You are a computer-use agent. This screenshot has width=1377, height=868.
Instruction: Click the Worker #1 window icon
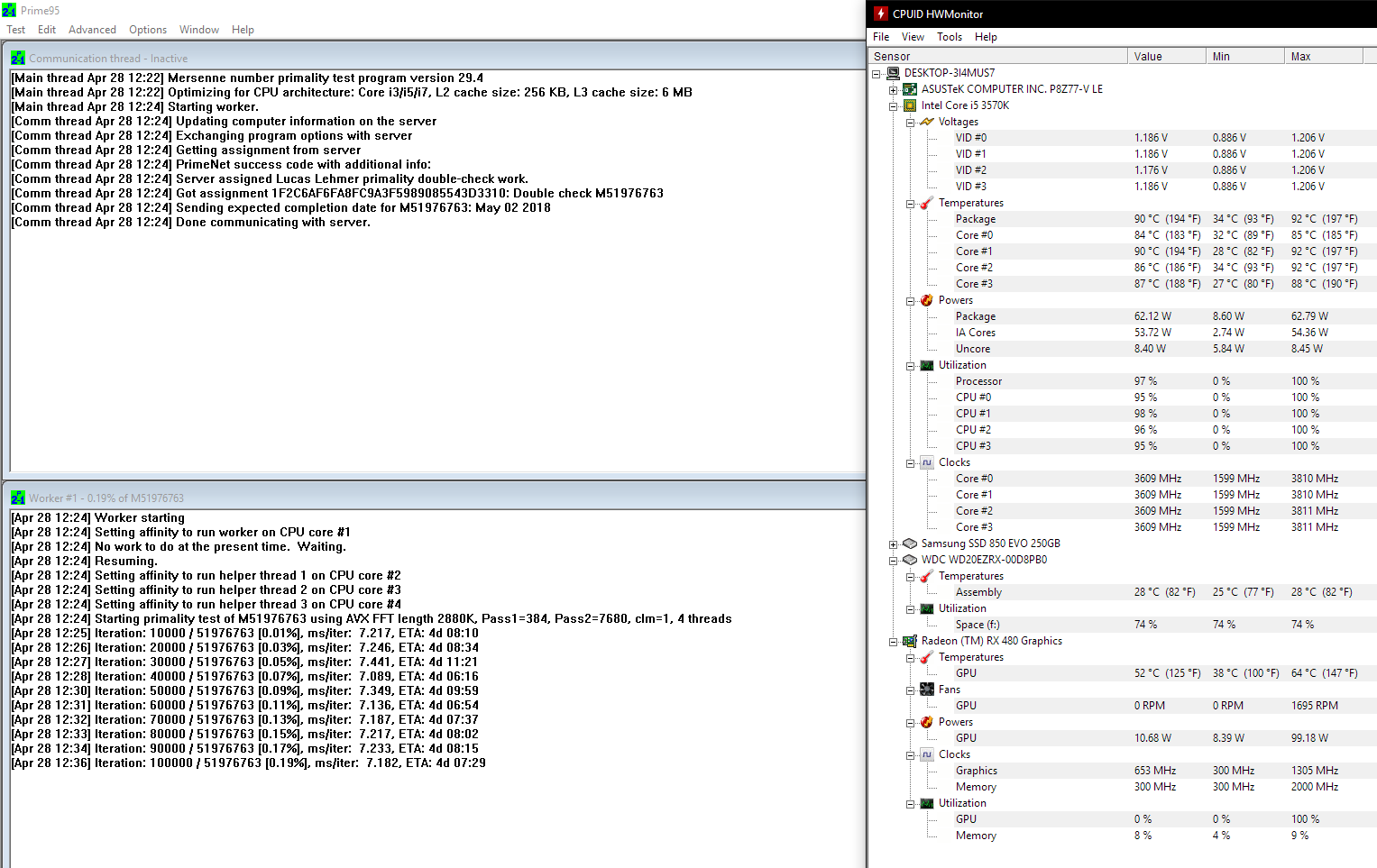pyautogui.click(x=18, y=498)
